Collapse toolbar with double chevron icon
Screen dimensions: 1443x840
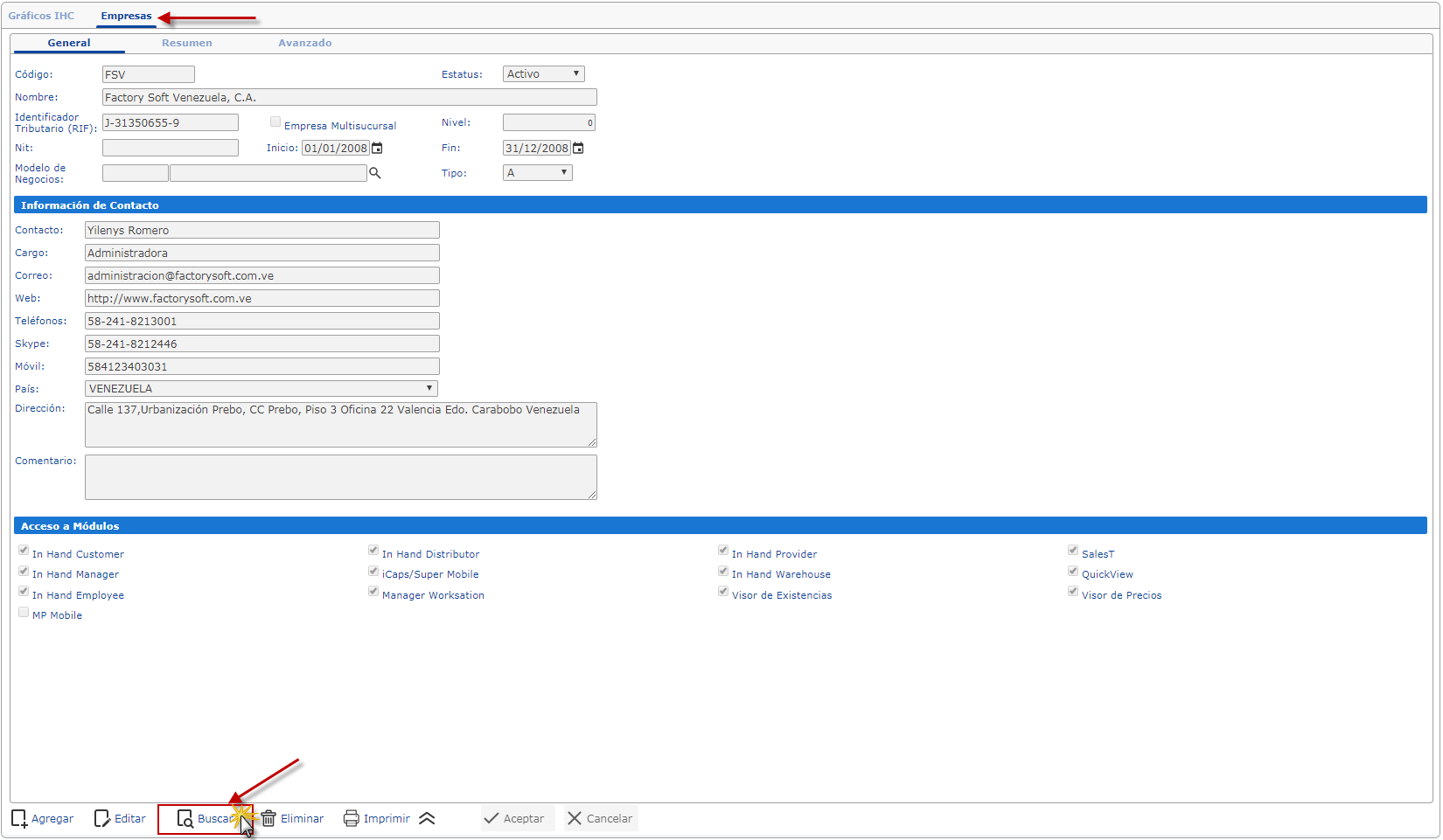pyautogui.click(x=427, y=819)
